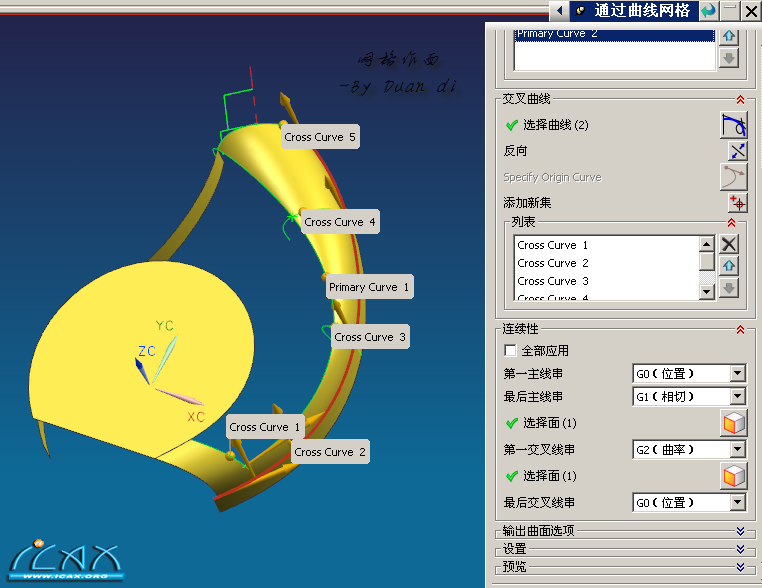Close the mesh dialog window

[751, 11]
